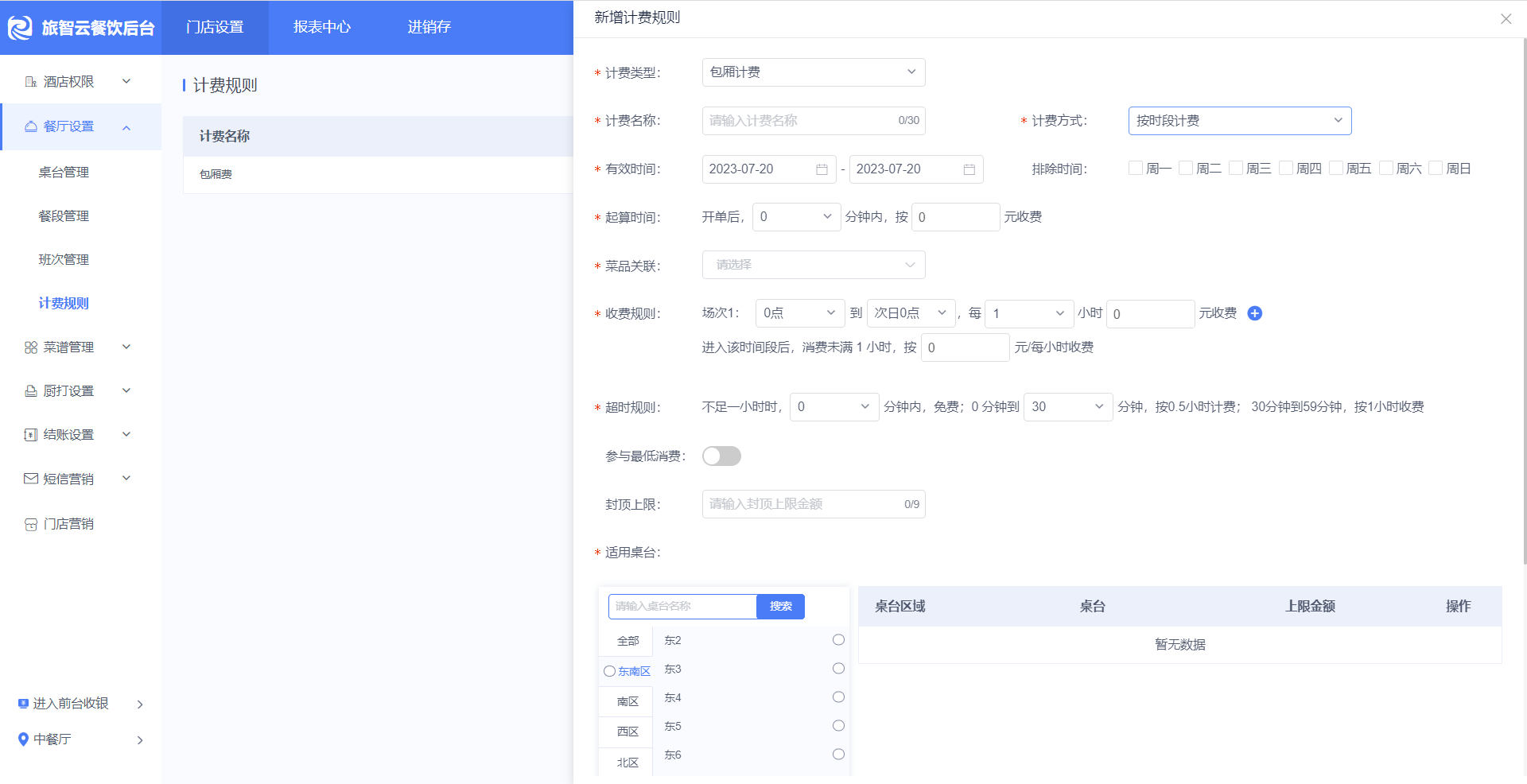1527x784 pixels.
Task: Open the 计费类型 dropdown
Action: point(814,72)
